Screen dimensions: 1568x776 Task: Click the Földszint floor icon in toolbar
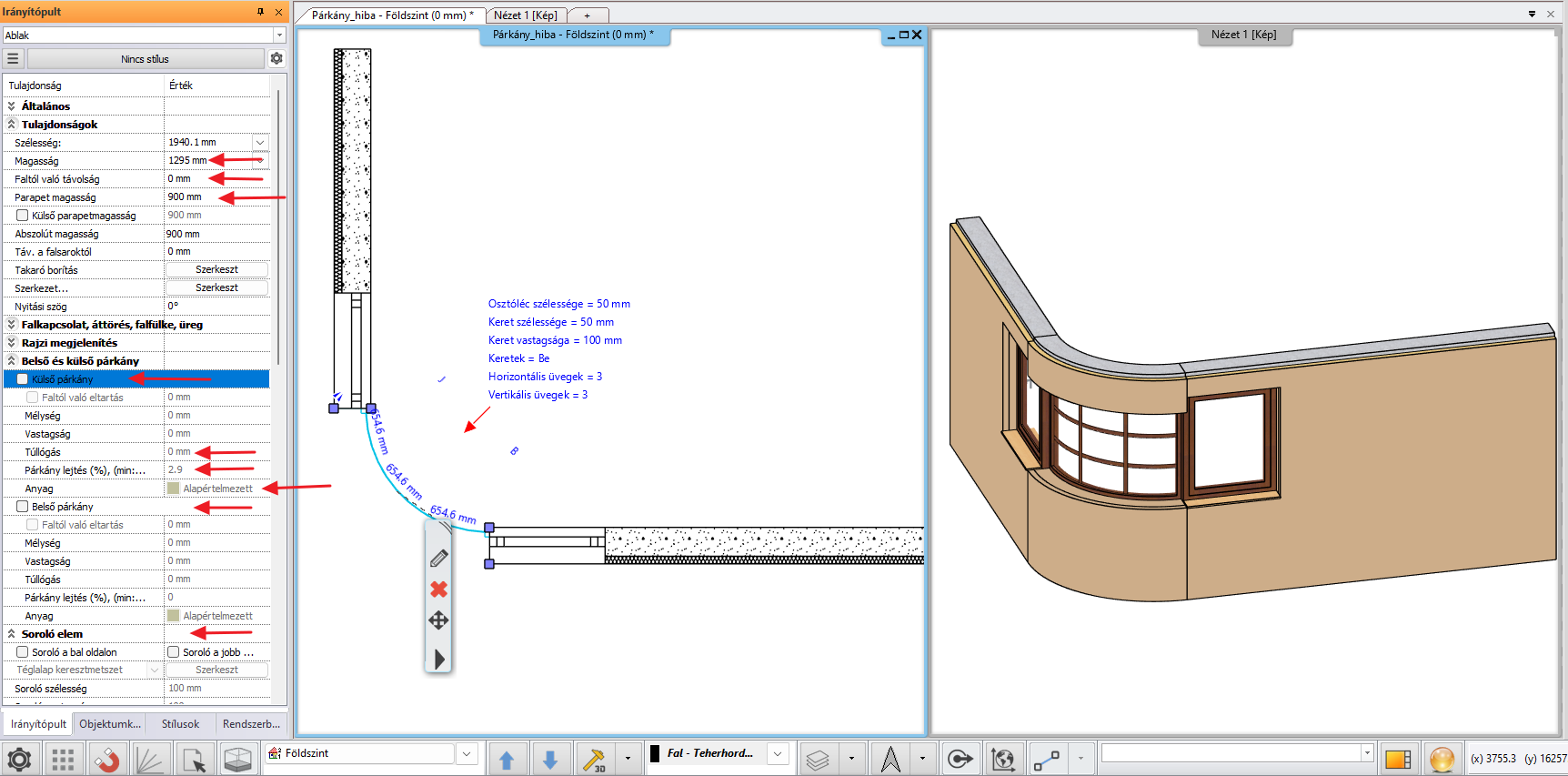click(x=276, y=753)
